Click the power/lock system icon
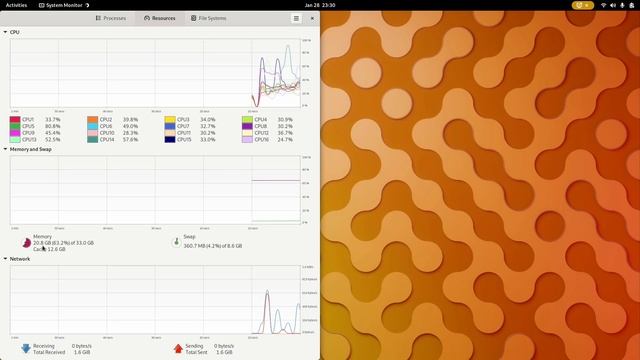The height and width of the screenshot is (360, 640). click(631, 5)
